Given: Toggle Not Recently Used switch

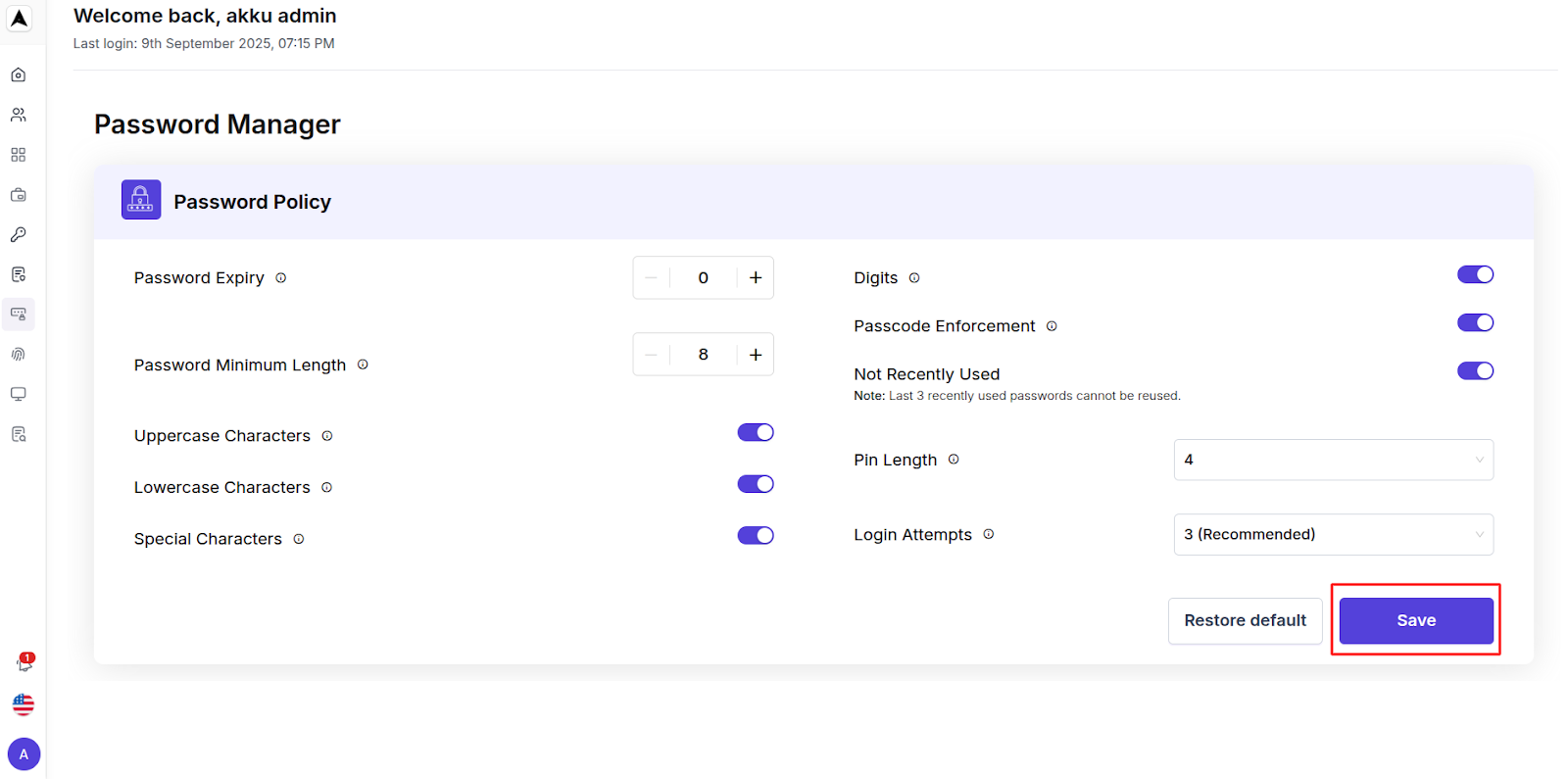Looking at the screenshot, I should pyautogui.click(x=1475, y=370).
